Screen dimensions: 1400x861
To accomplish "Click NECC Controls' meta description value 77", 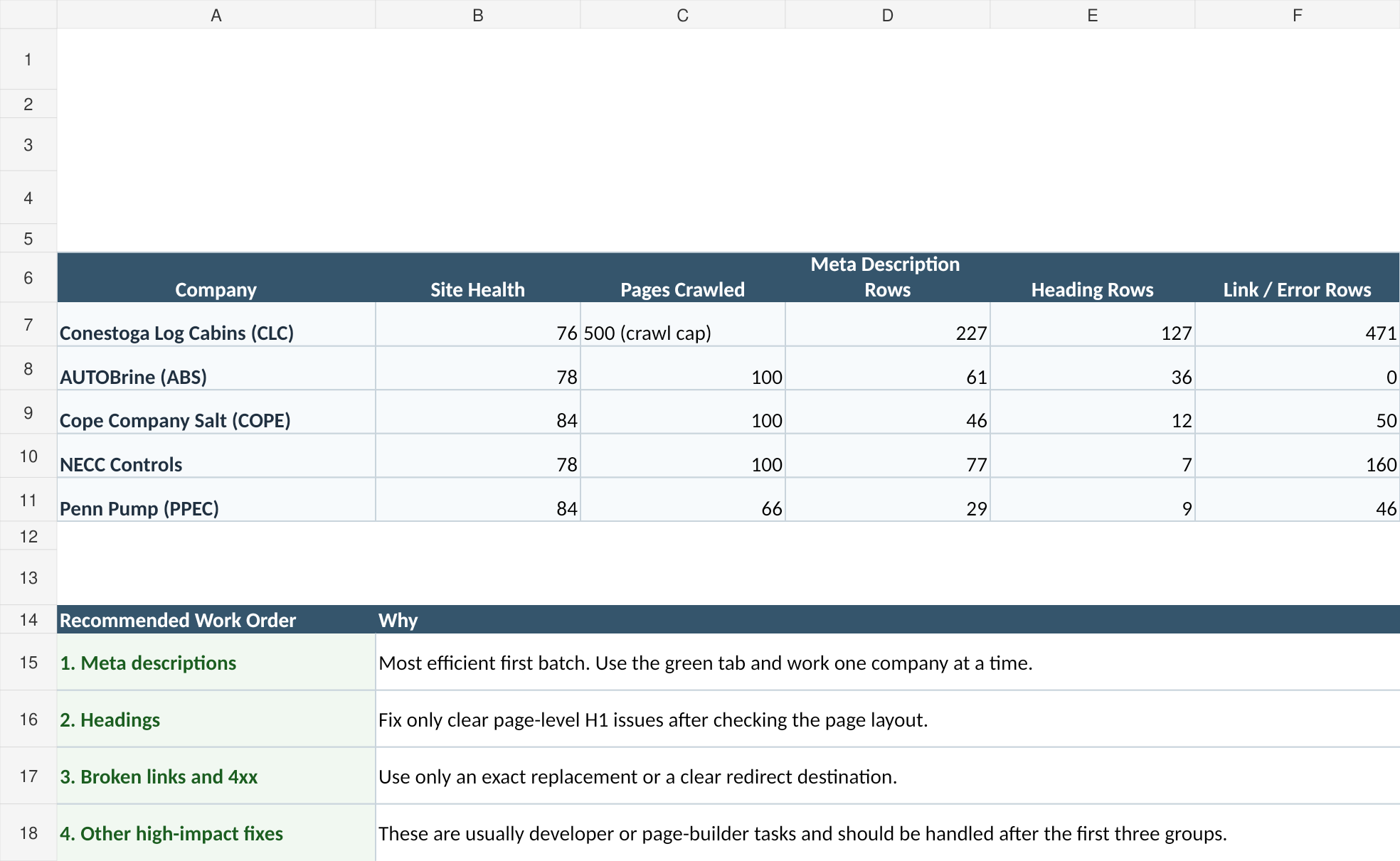I will pos(888,456).
